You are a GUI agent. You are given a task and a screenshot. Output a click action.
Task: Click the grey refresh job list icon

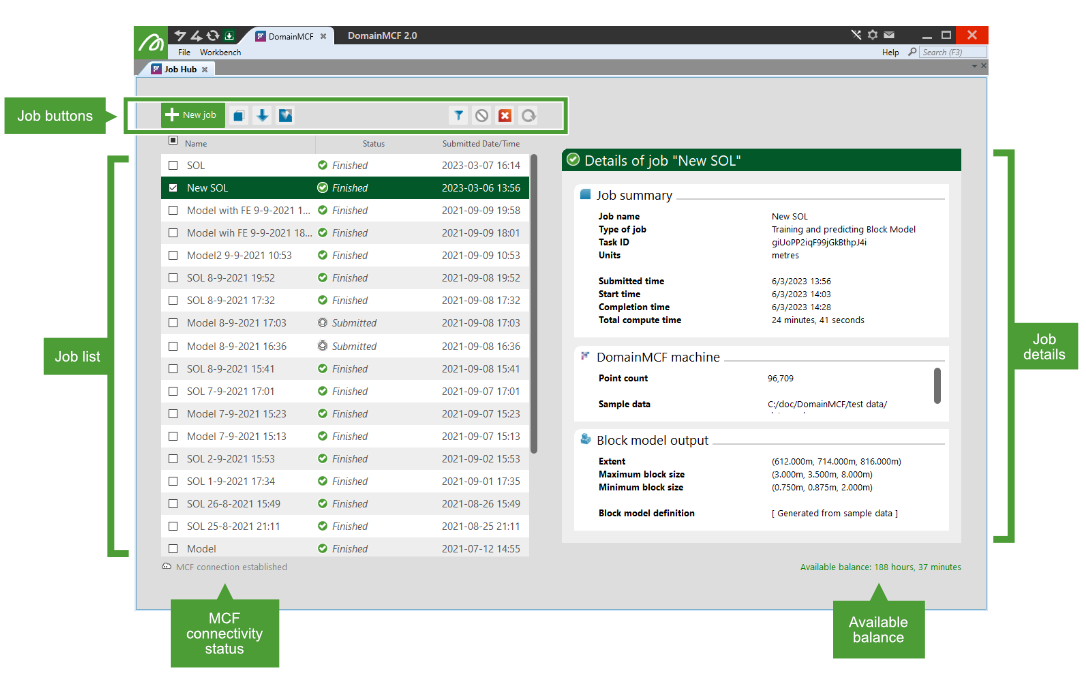528,116
